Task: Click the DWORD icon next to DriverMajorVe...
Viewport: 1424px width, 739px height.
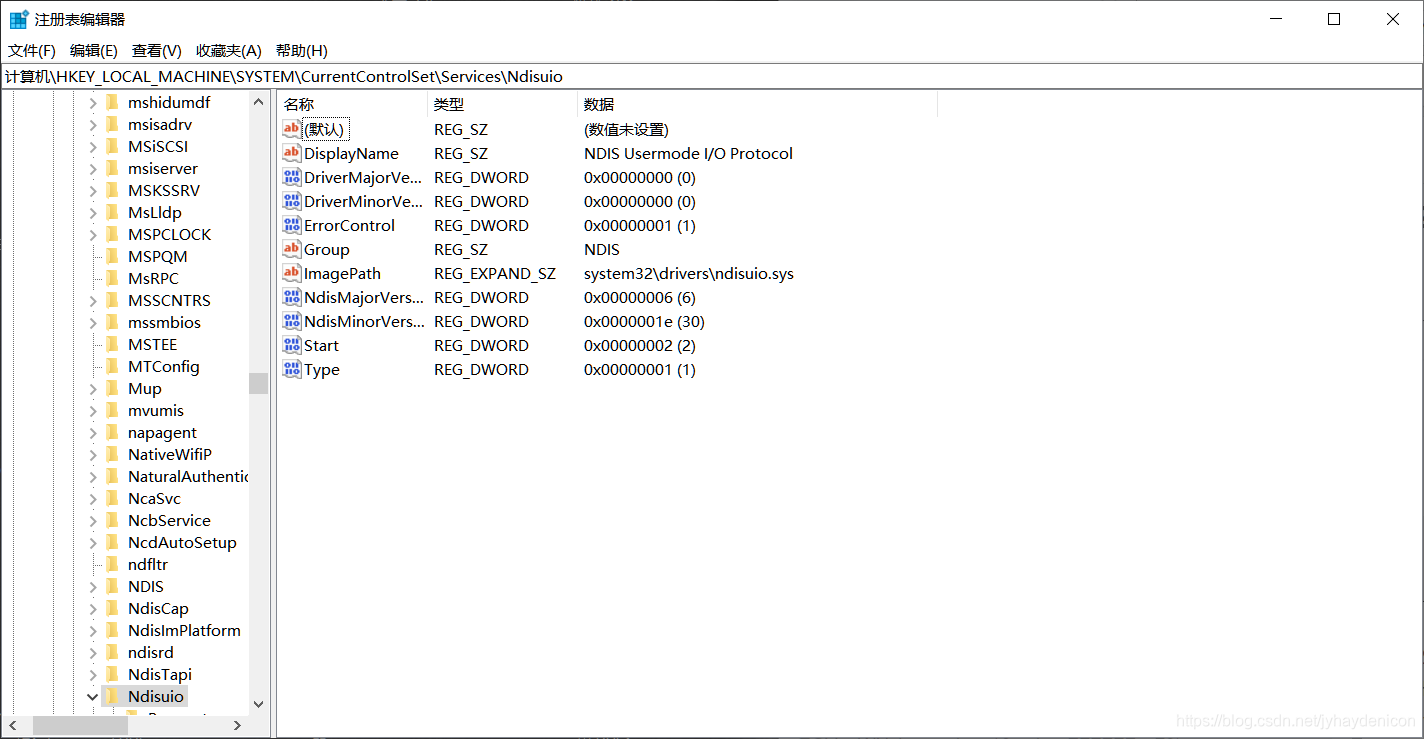Action: pos(291,177)
